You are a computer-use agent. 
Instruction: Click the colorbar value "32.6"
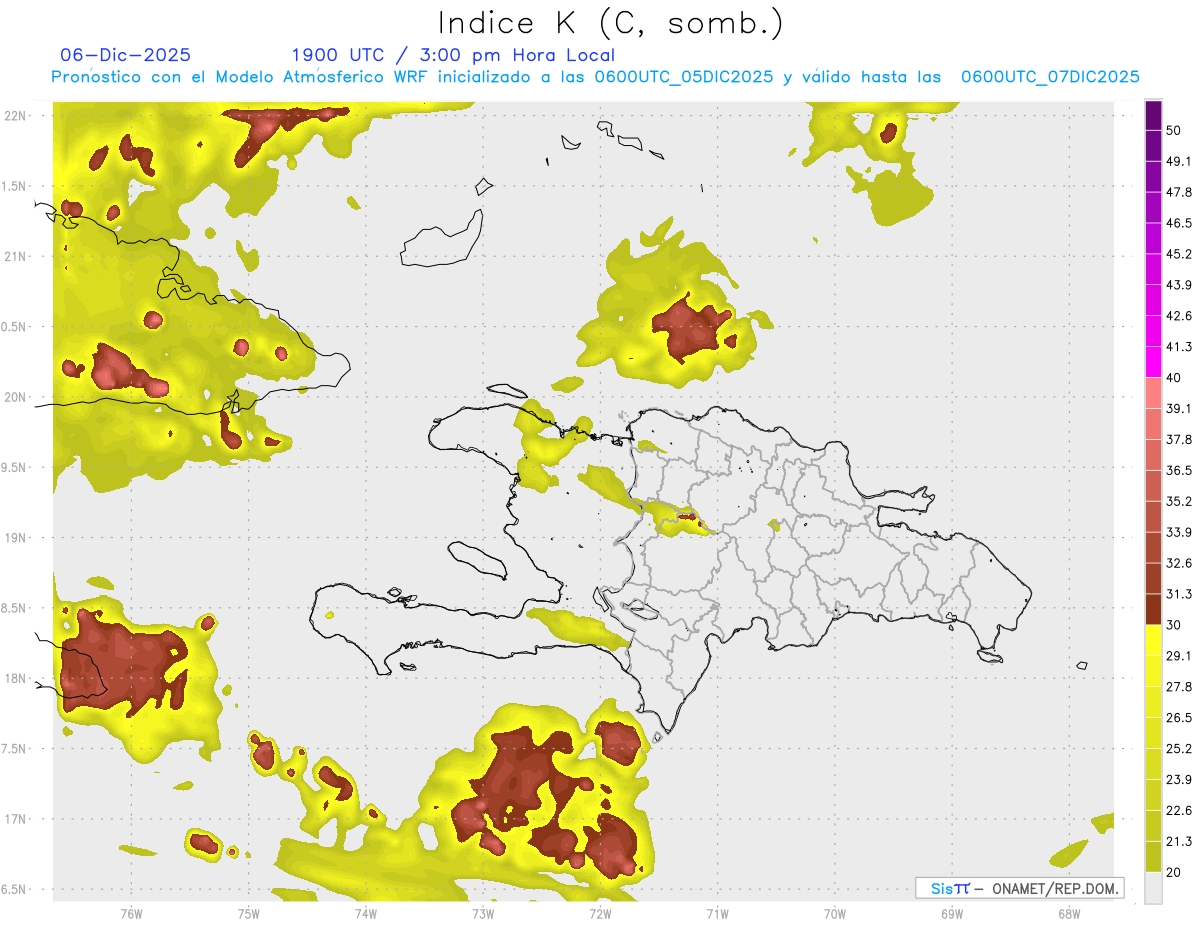click(1180, 563)
